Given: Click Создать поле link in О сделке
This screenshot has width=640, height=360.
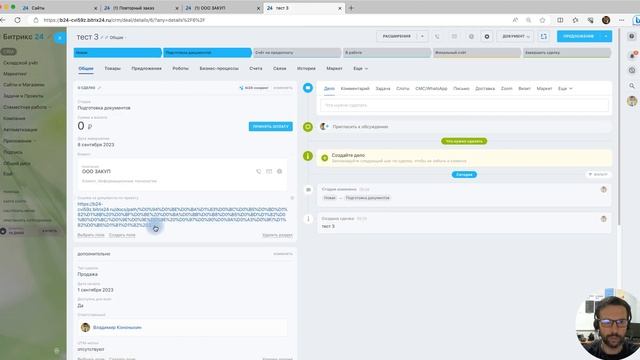Looking at the screenshot, I should 122,235.
